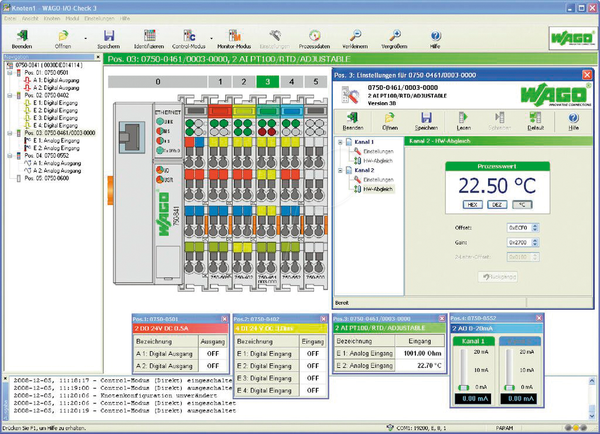Increase Offset with its stepper arrows

tap(535, 228)
